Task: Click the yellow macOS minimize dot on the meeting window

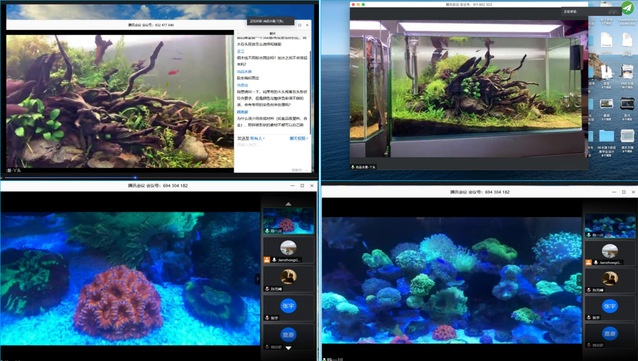Action: pos(358,4)
